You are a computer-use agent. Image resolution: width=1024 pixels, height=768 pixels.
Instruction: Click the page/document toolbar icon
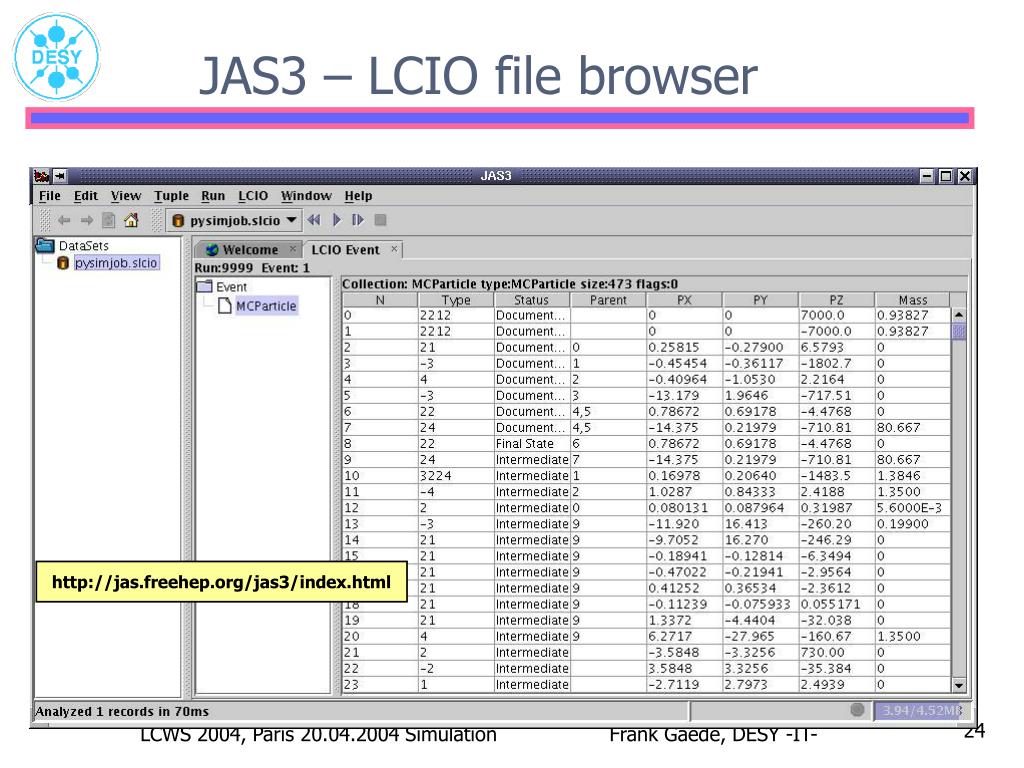click(x=109, y=221)
